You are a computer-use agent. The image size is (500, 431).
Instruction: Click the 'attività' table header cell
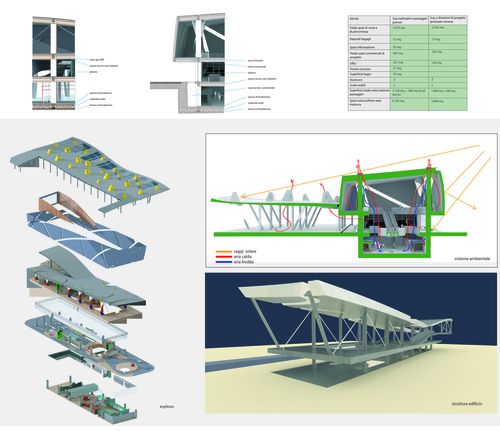tap(369, 20)
